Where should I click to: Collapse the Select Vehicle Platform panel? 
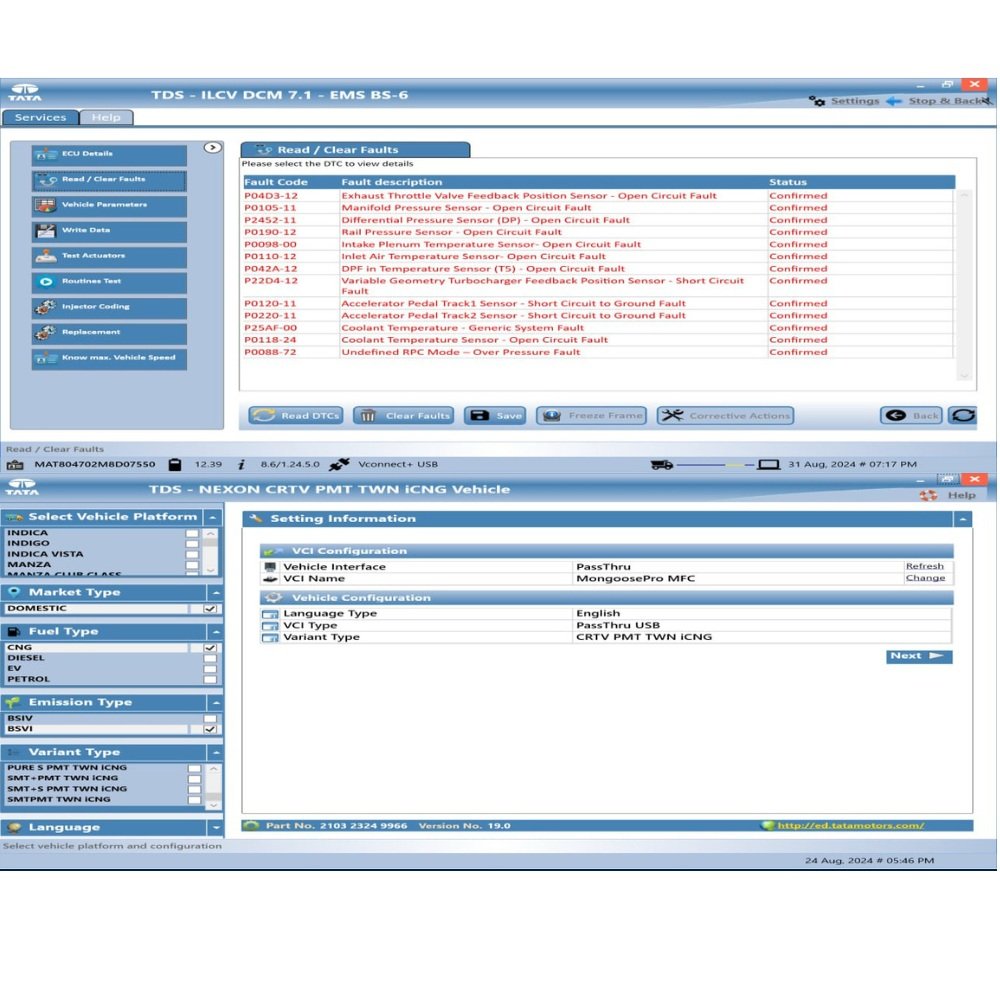tap(213, 517)
